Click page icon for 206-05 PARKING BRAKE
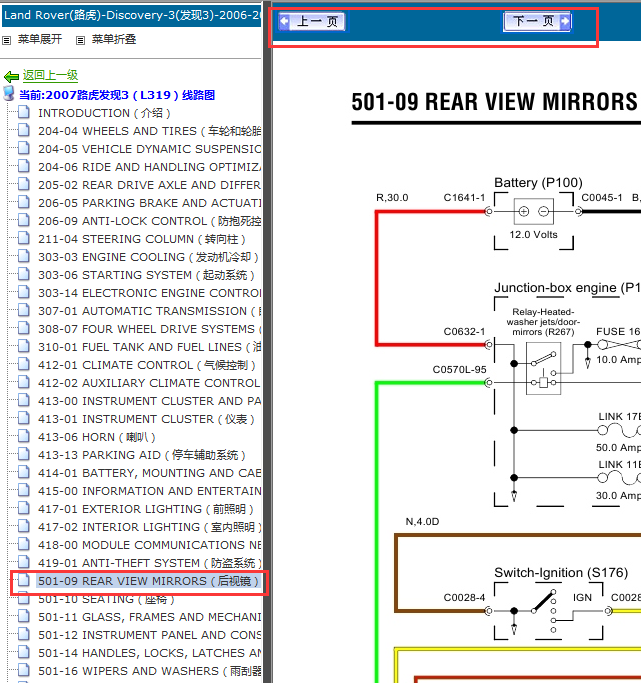 [24, 202]
